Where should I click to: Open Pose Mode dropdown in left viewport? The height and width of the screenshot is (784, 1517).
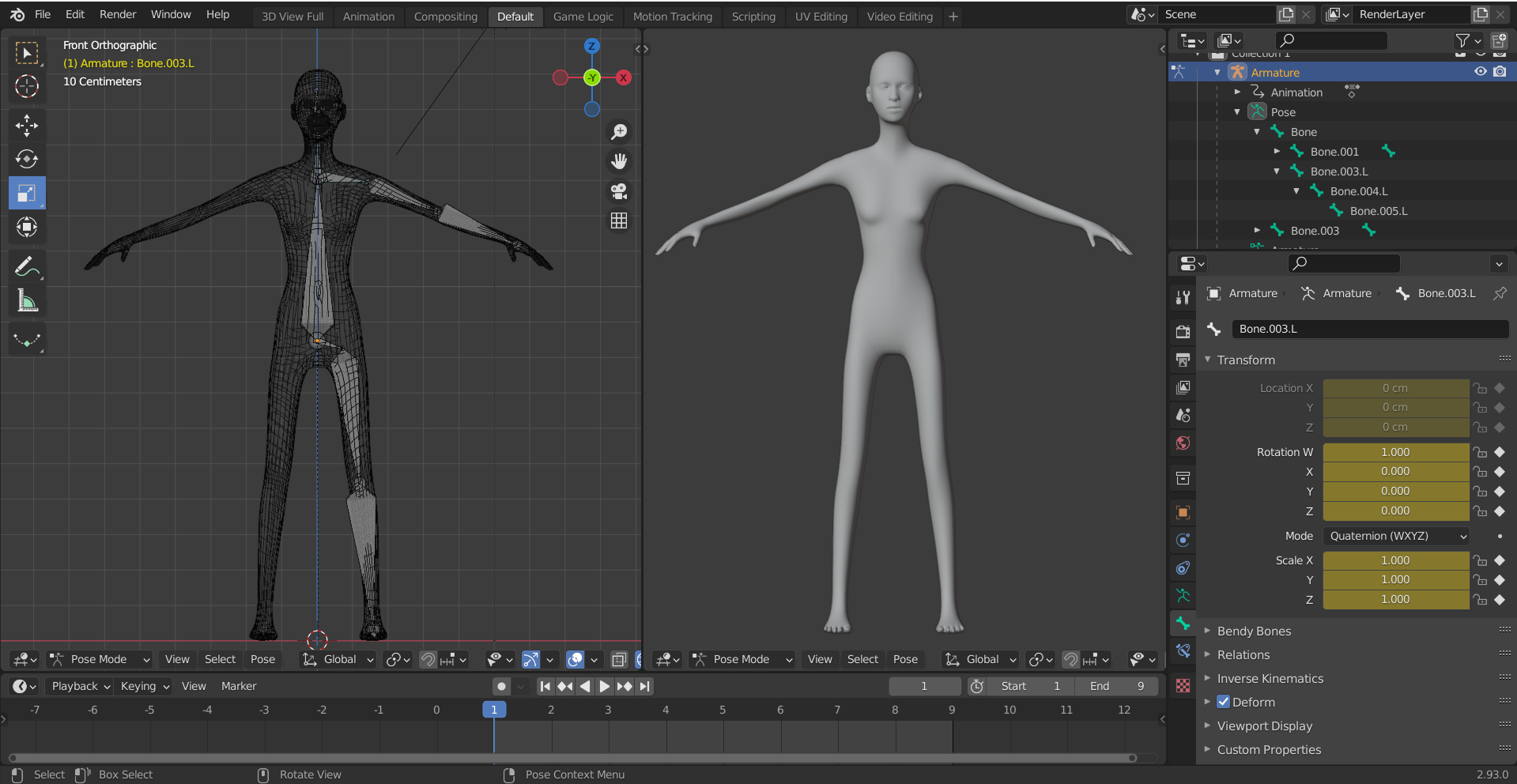(100, 659)
